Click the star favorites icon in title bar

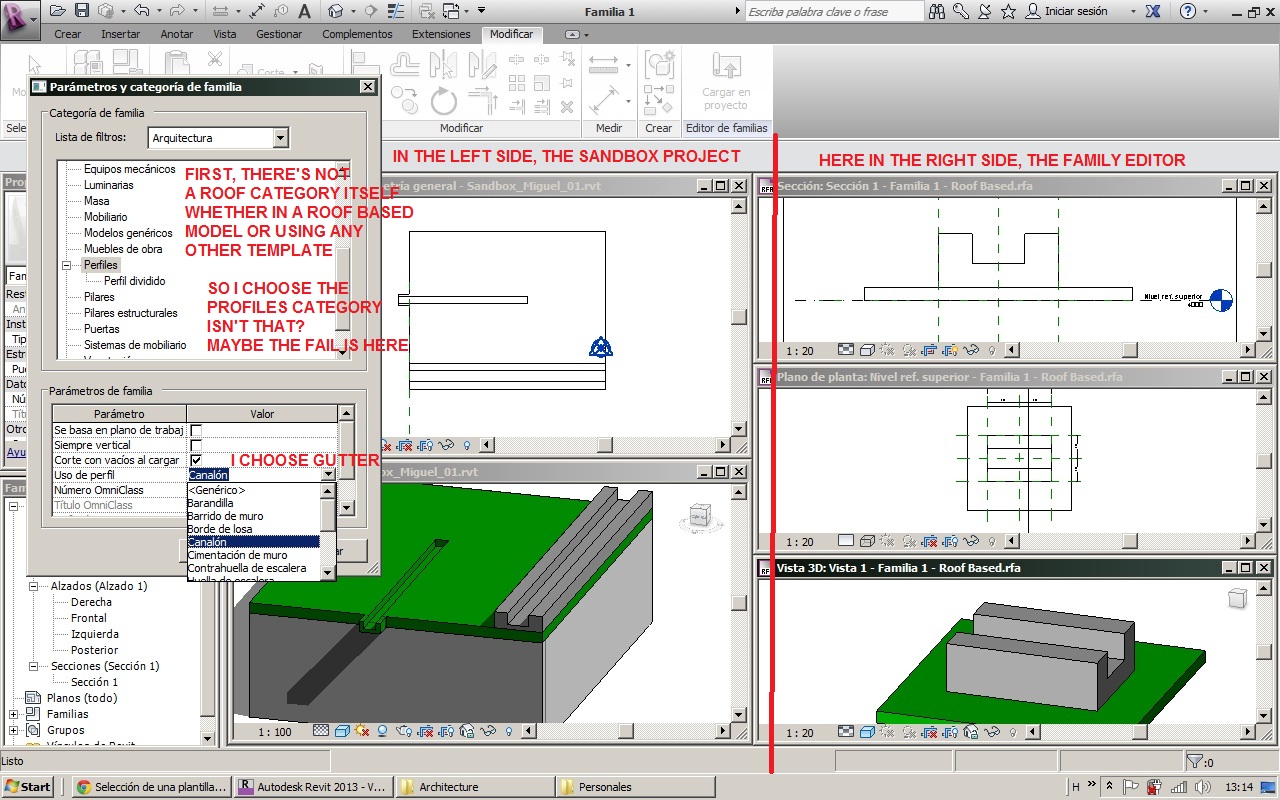pyautogui.click(x=1008, y=11)
